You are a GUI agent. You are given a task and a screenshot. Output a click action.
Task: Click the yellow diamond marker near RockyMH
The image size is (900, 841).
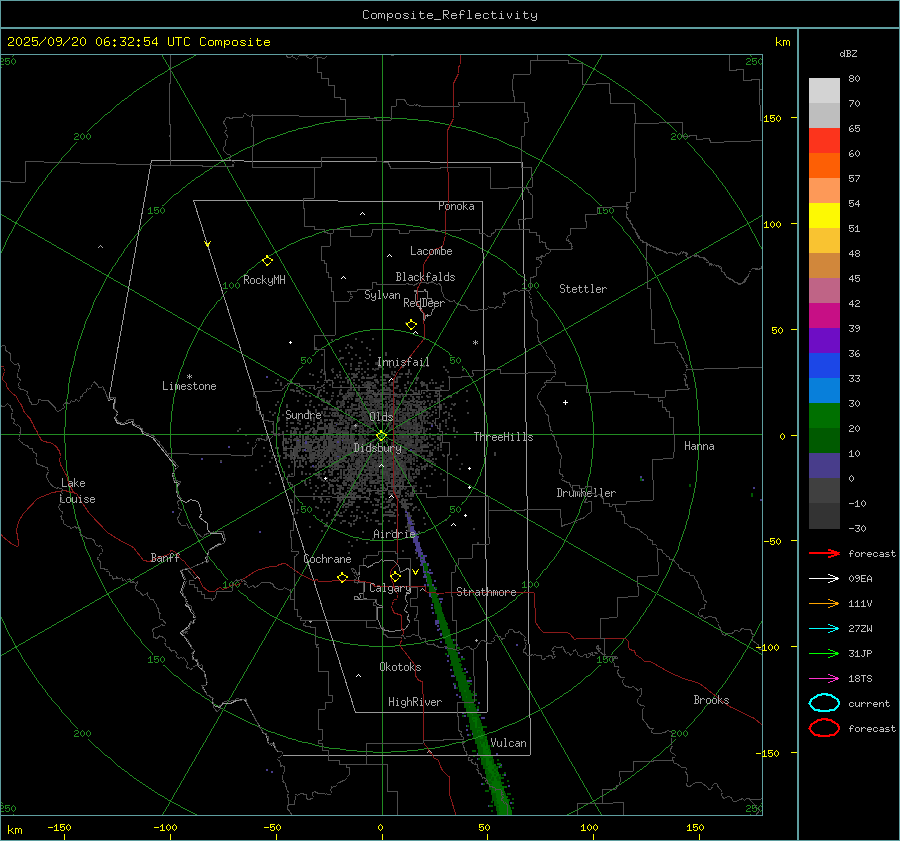(267, 260)
